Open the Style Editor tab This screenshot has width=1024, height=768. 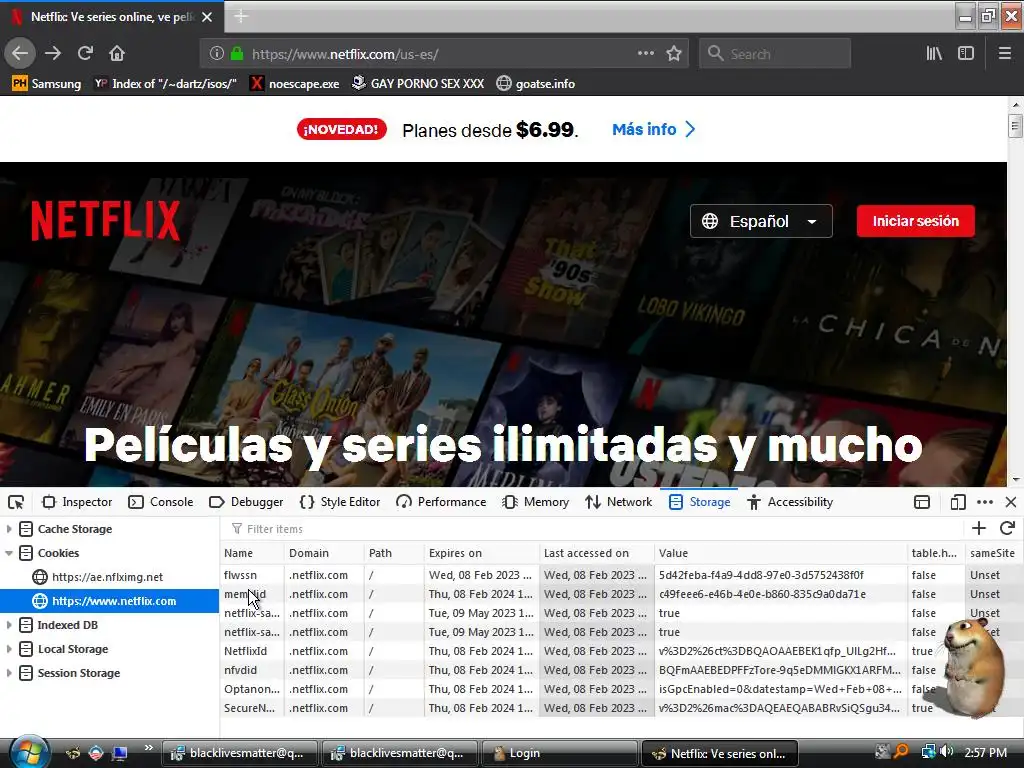(340, 502)
